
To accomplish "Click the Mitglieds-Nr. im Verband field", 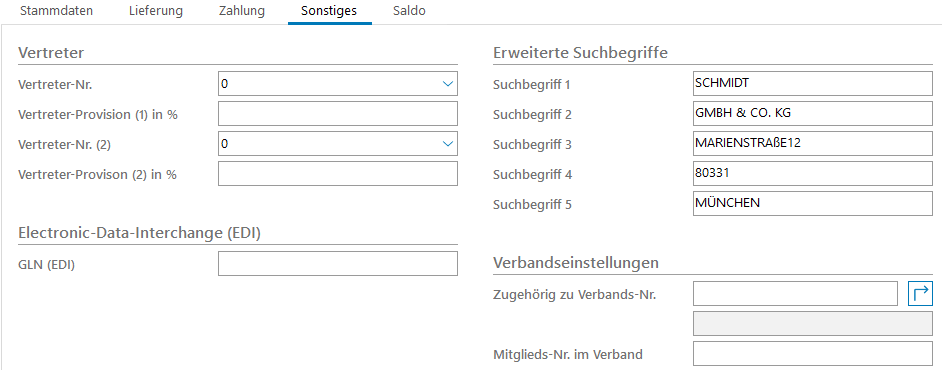I will [812, 354].
